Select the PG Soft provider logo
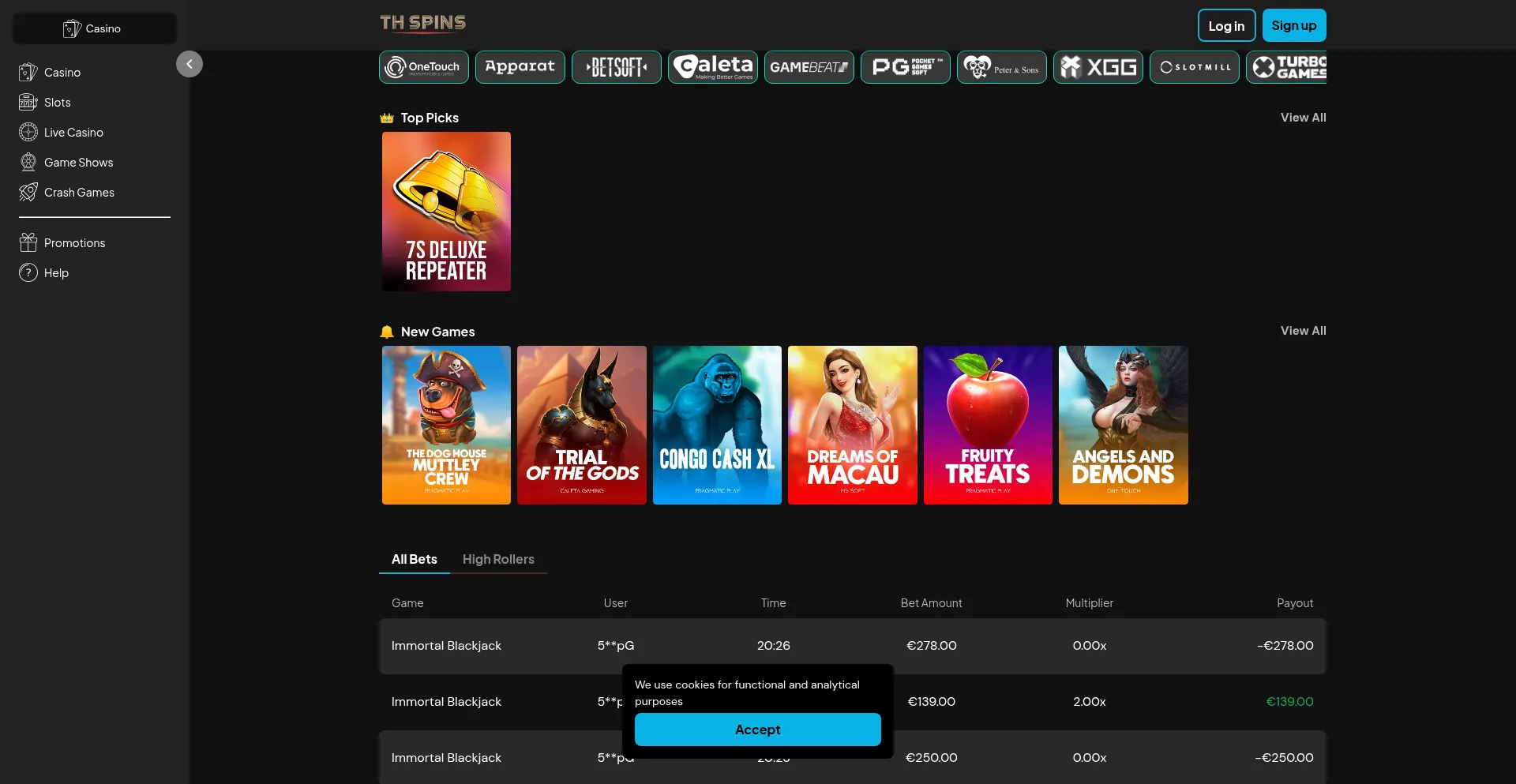1516x784 pixels. point(906,67)
